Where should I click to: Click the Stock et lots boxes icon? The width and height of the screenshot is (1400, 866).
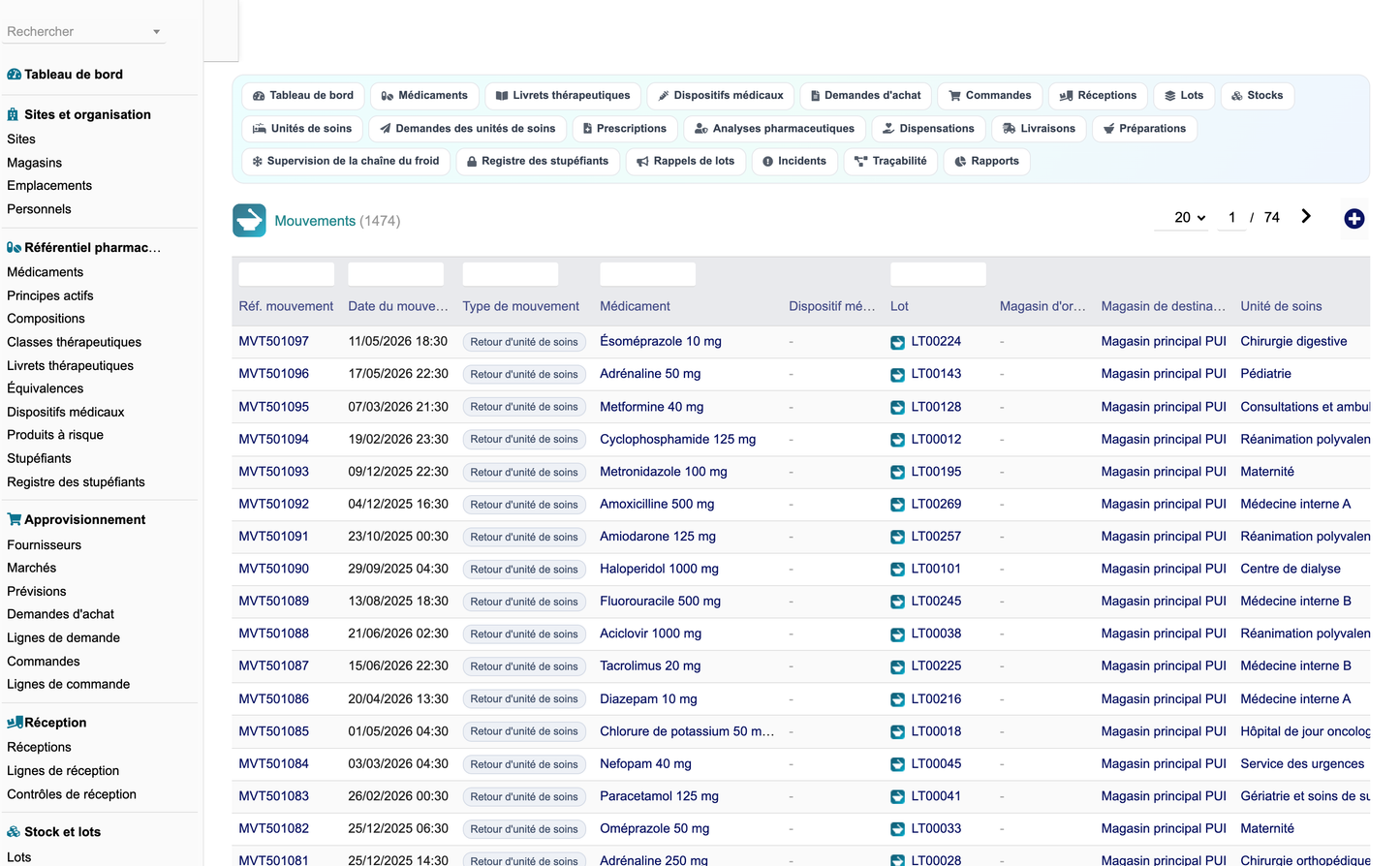[14, 832]
